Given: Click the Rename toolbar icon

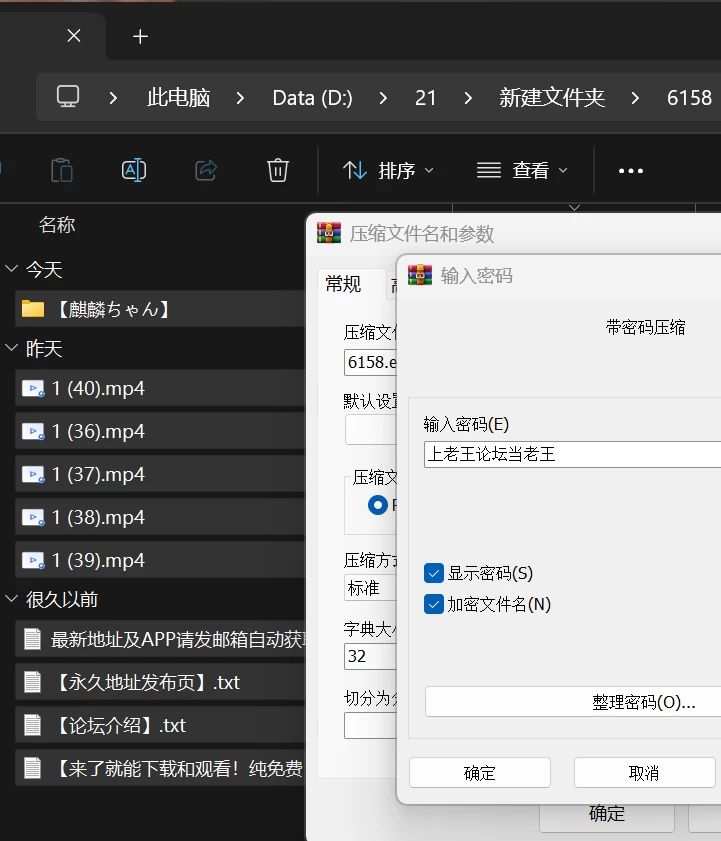Looking at the screenshot, I should click(134, 171).
